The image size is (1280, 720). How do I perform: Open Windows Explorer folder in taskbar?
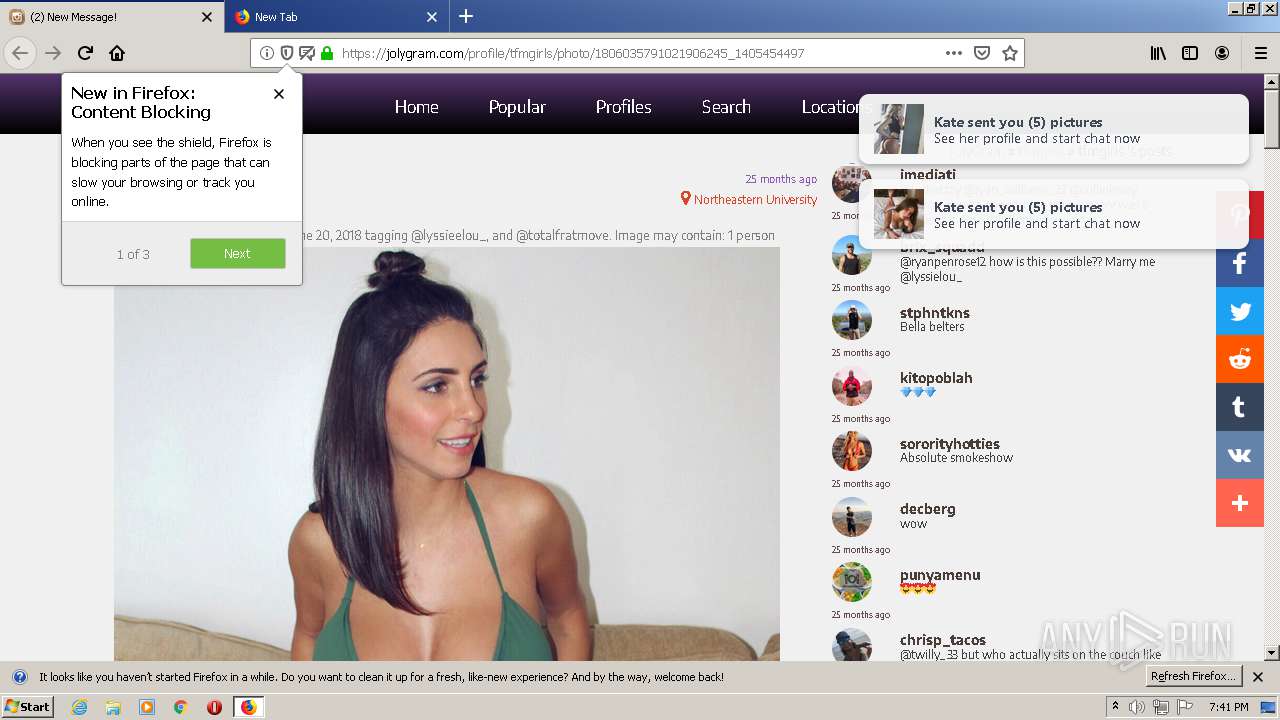tap(113, 707)
